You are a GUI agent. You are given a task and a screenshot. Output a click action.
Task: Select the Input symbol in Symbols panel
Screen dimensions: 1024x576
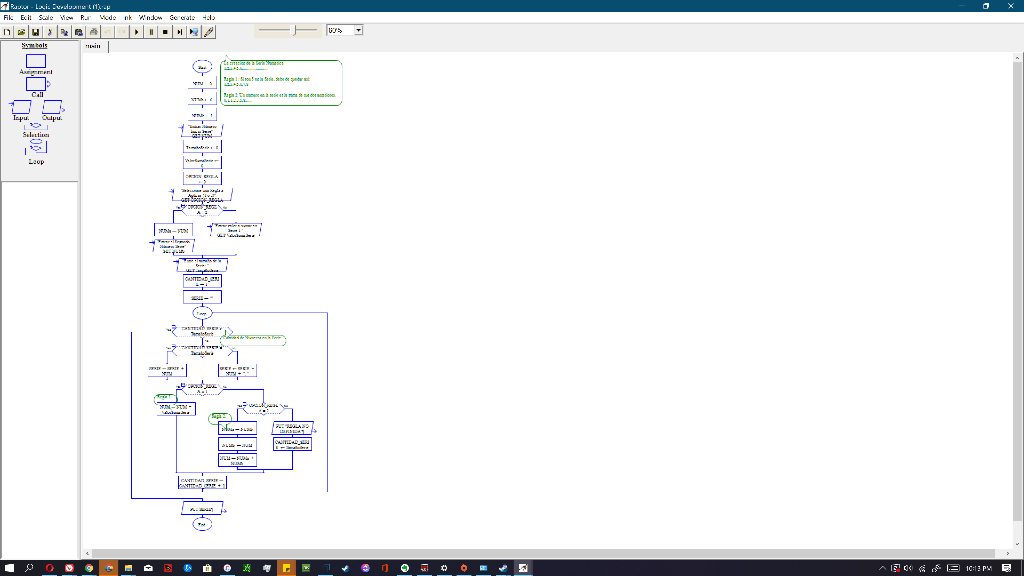pos(22,108)
